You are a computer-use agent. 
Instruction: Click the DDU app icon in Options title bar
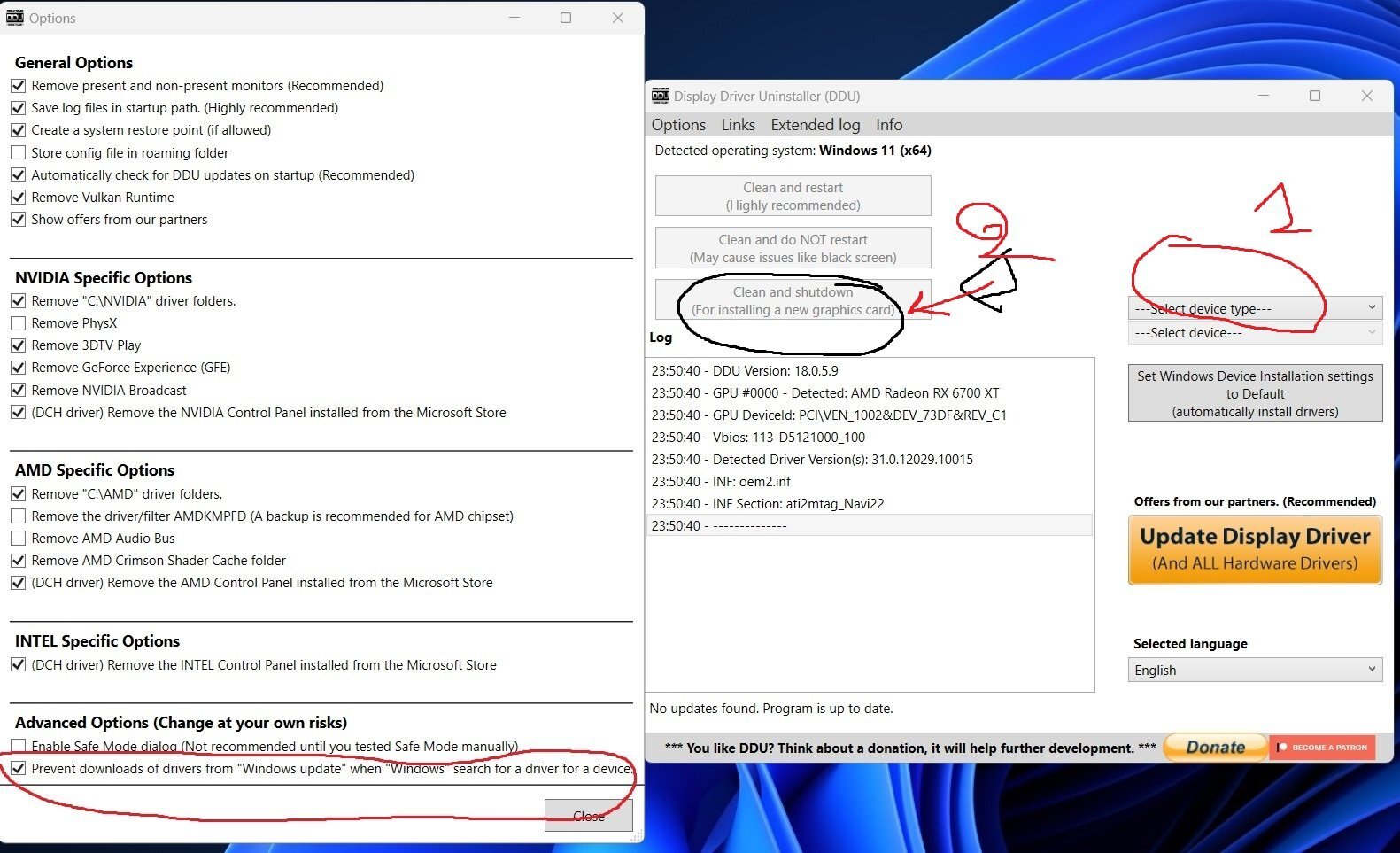(15, 18)
